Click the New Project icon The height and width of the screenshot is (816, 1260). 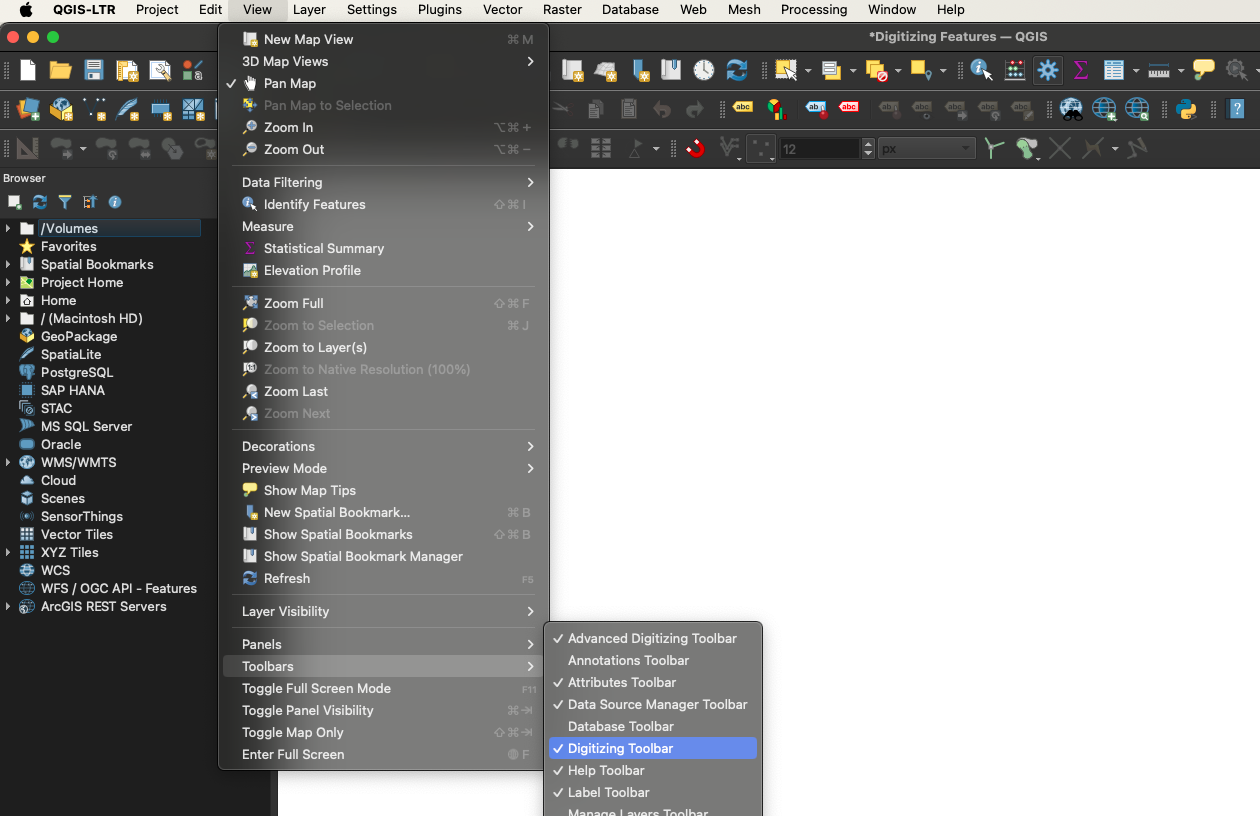coord(28,70)
